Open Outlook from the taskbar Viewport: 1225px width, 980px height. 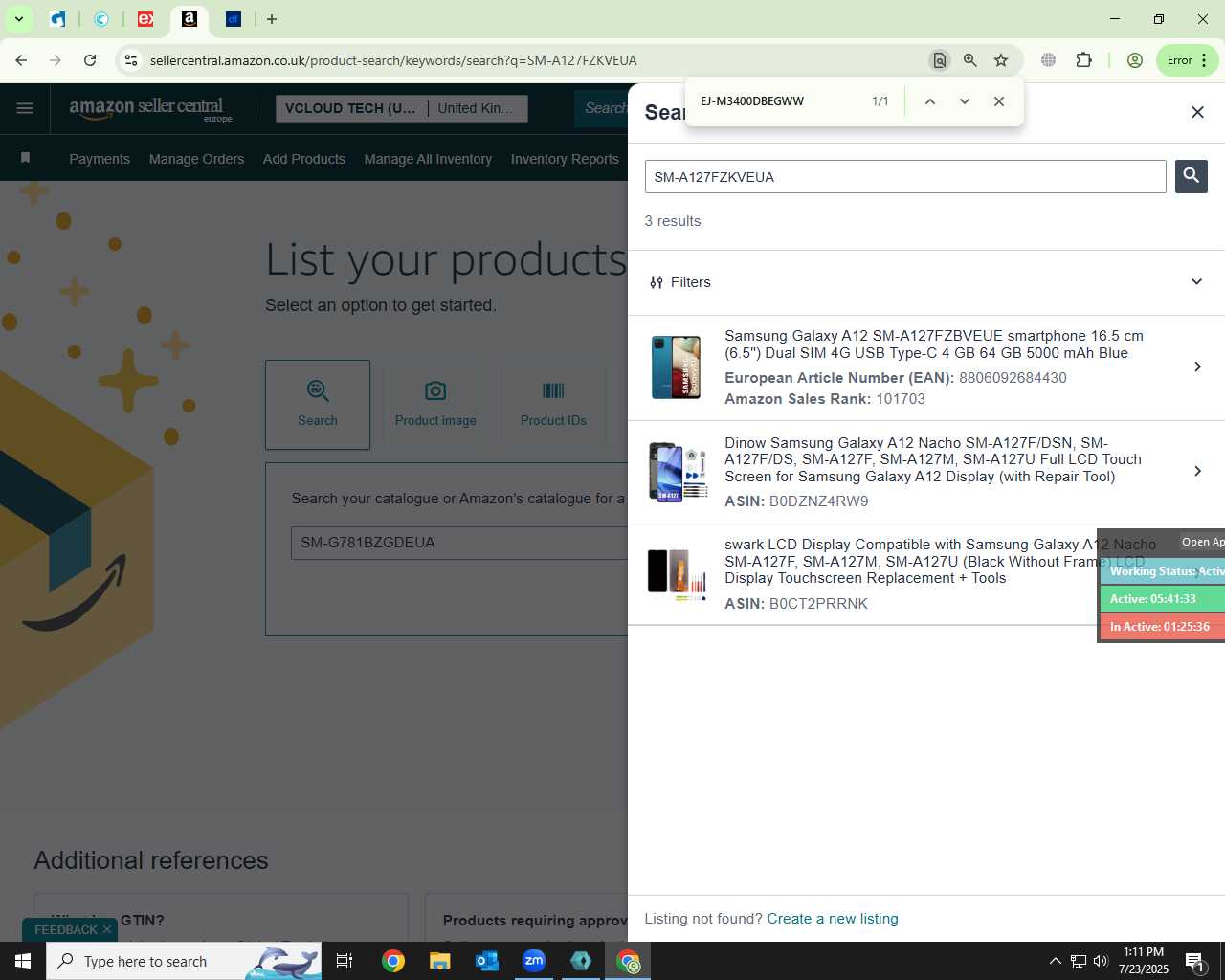coord(487,961)
